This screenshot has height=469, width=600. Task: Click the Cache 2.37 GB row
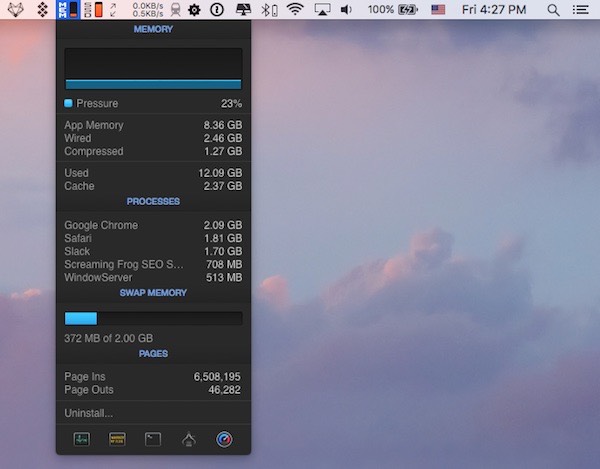153,186
